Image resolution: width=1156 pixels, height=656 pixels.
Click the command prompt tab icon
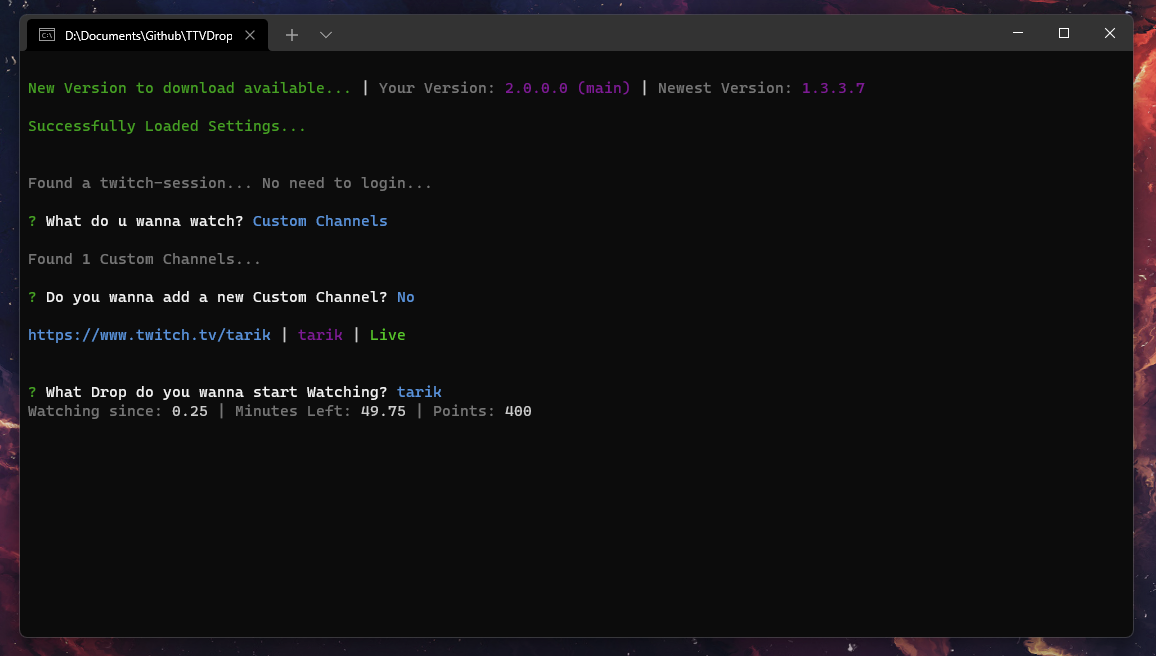point(47,35)
